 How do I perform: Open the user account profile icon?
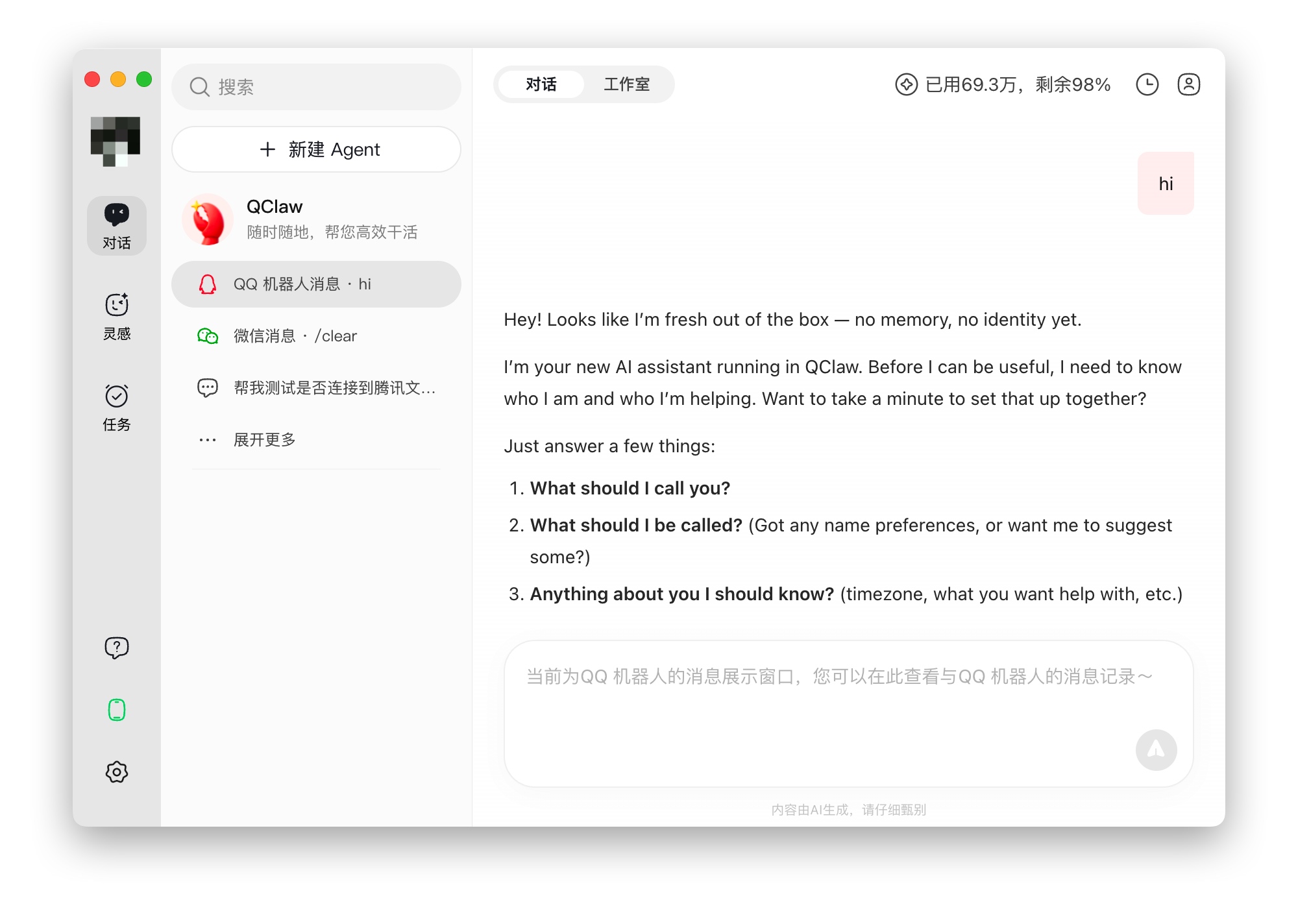pyautogui.click(x=1188, y=84)
